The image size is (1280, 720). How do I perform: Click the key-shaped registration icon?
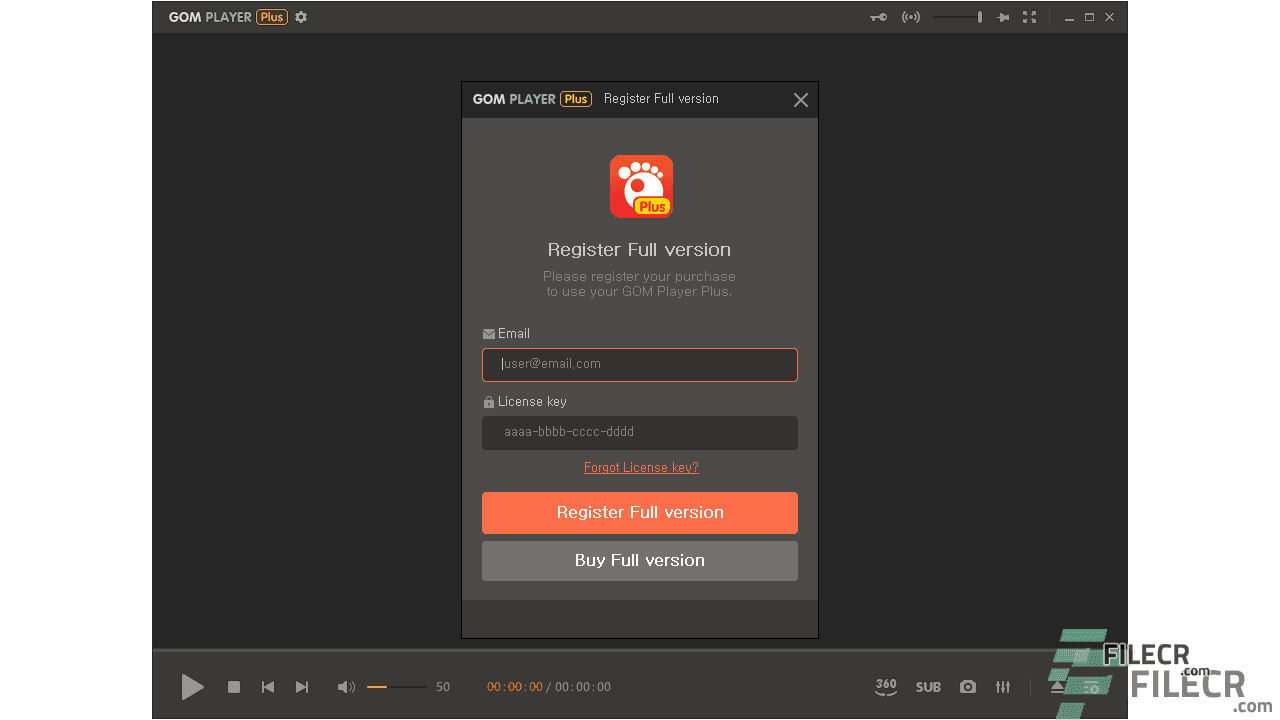[878, 17]
